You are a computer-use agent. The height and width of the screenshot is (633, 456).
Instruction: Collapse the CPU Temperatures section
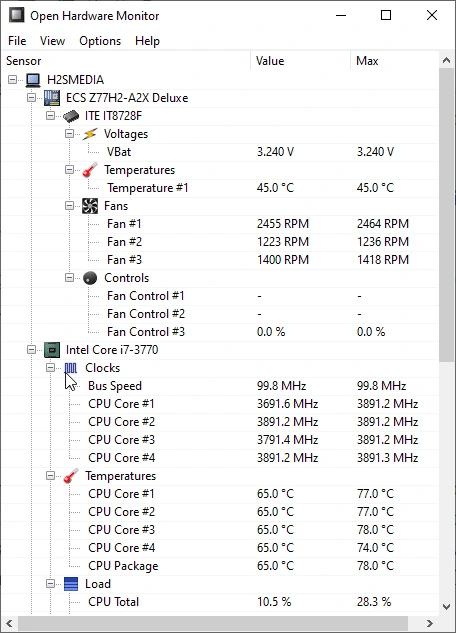pyautogui.click(x=50, y=475)
